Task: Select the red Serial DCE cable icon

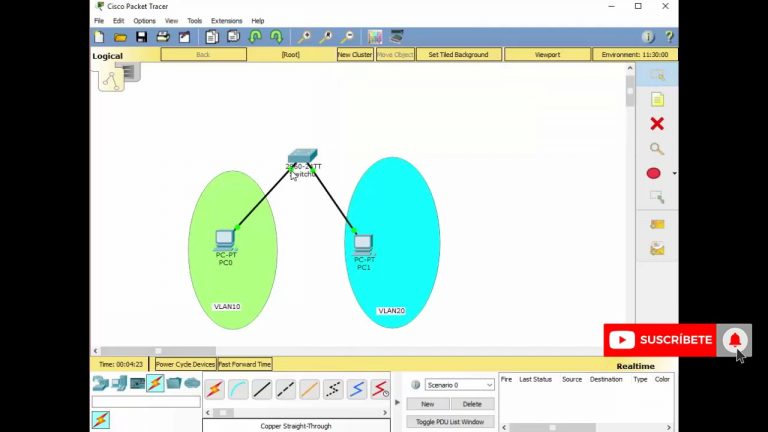Action: pos(380,389)
